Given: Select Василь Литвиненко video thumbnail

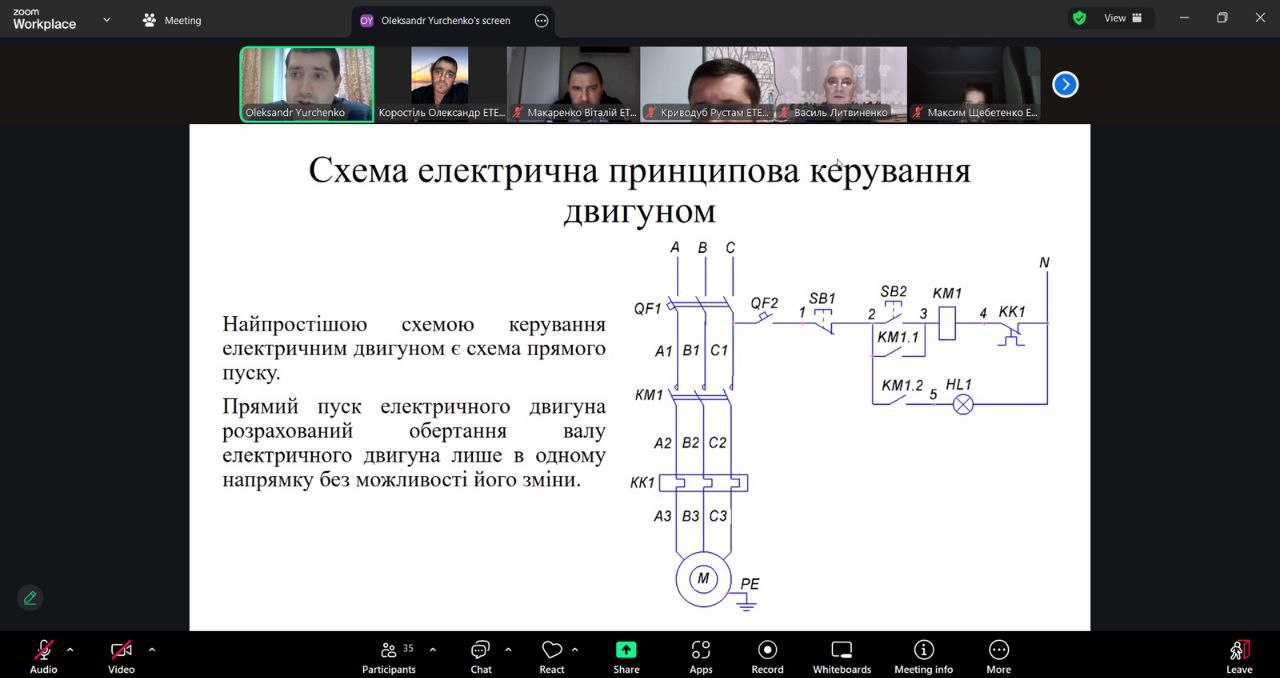Looking at the screenshot, I should pyautogui.click(x=840, y=84).
